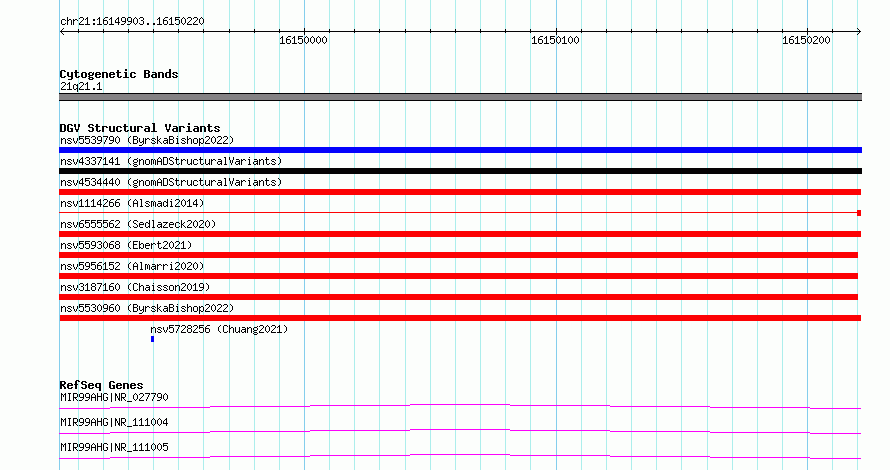The height and width of the screenshot is (470, 890).
Task: Open MIR99AHG|NR_111005 transcript label
Action: click(114, 447)
